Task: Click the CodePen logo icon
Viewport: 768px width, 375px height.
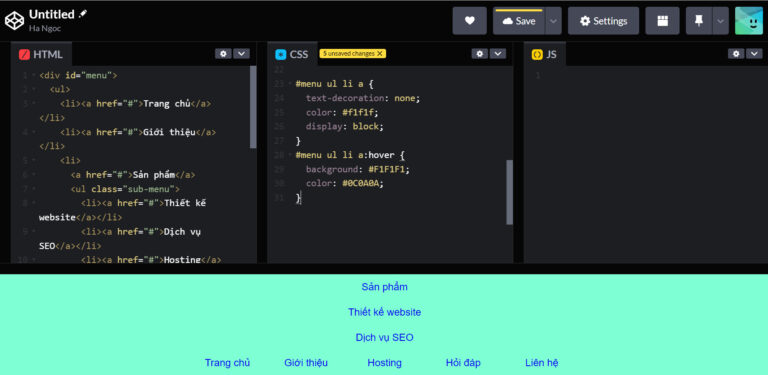Action: (14, 20)
